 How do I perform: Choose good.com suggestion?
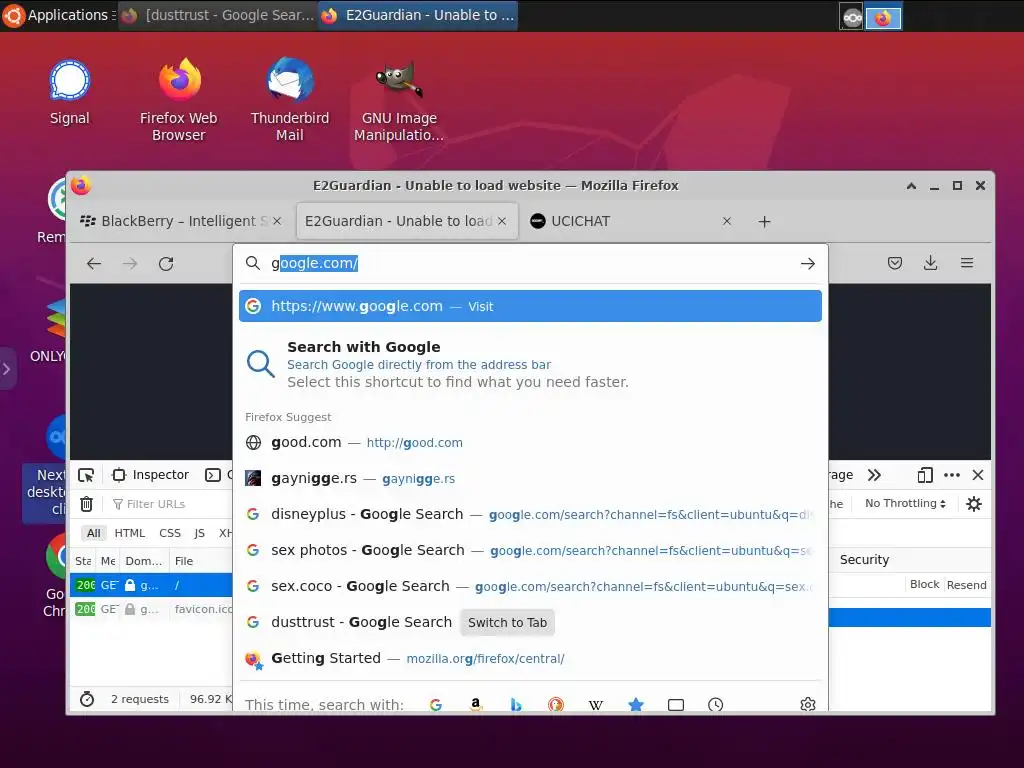click(x=530, y=443)
